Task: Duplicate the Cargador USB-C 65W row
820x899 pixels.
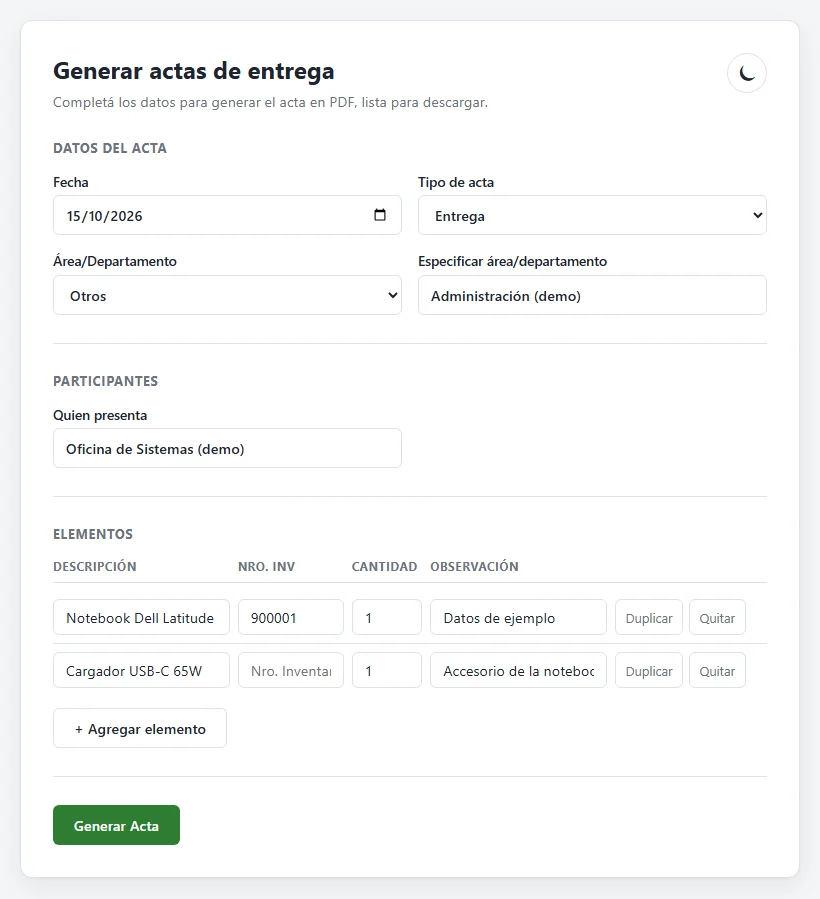Action: [x=649, y=670]
